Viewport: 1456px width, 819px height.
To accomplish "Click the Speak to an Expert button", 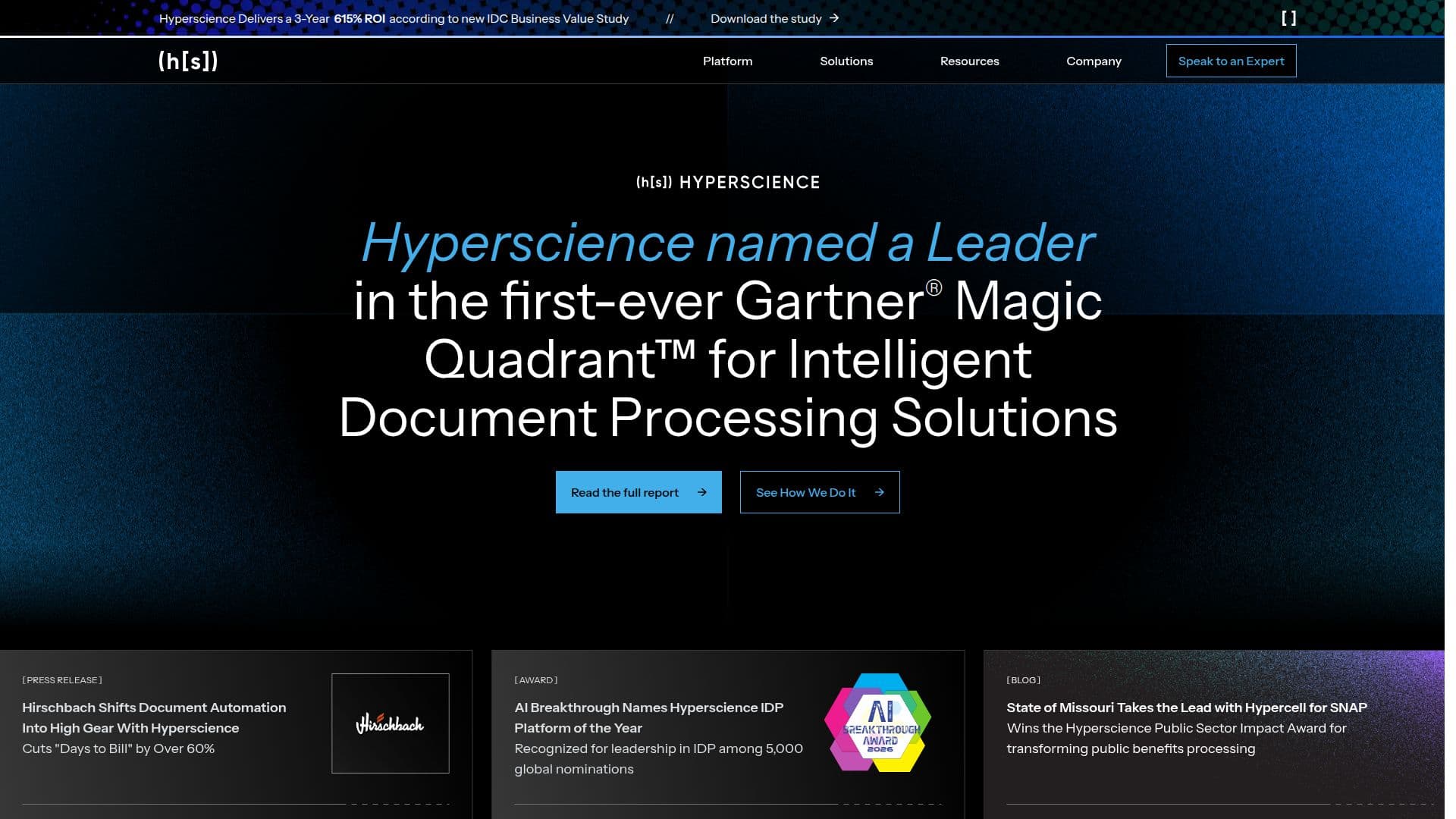I will click(x=1231, y=61).
